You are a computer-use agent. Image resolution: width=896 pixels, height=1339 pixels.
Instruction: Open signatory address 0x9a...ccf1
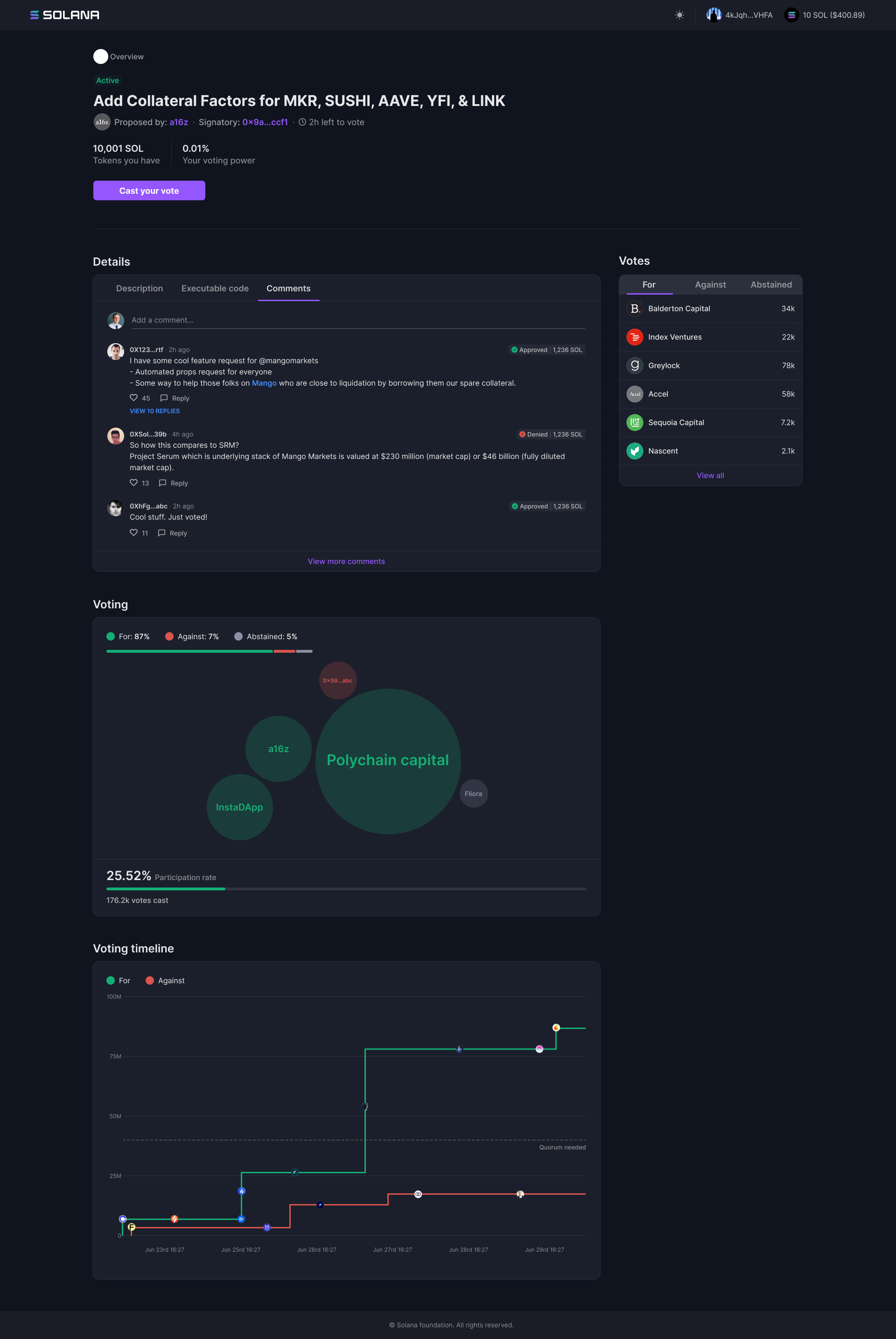pyautogui.click(x=265, y=122)
